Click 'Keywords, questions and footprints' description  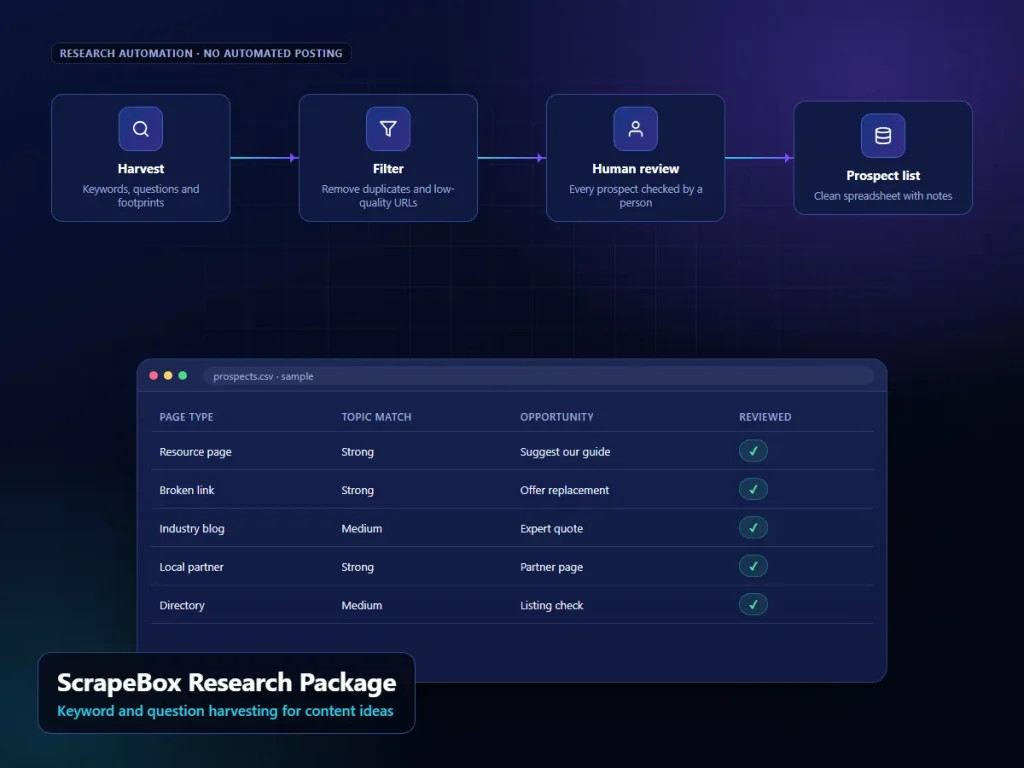pyautogui.click(x=140, y=196)
